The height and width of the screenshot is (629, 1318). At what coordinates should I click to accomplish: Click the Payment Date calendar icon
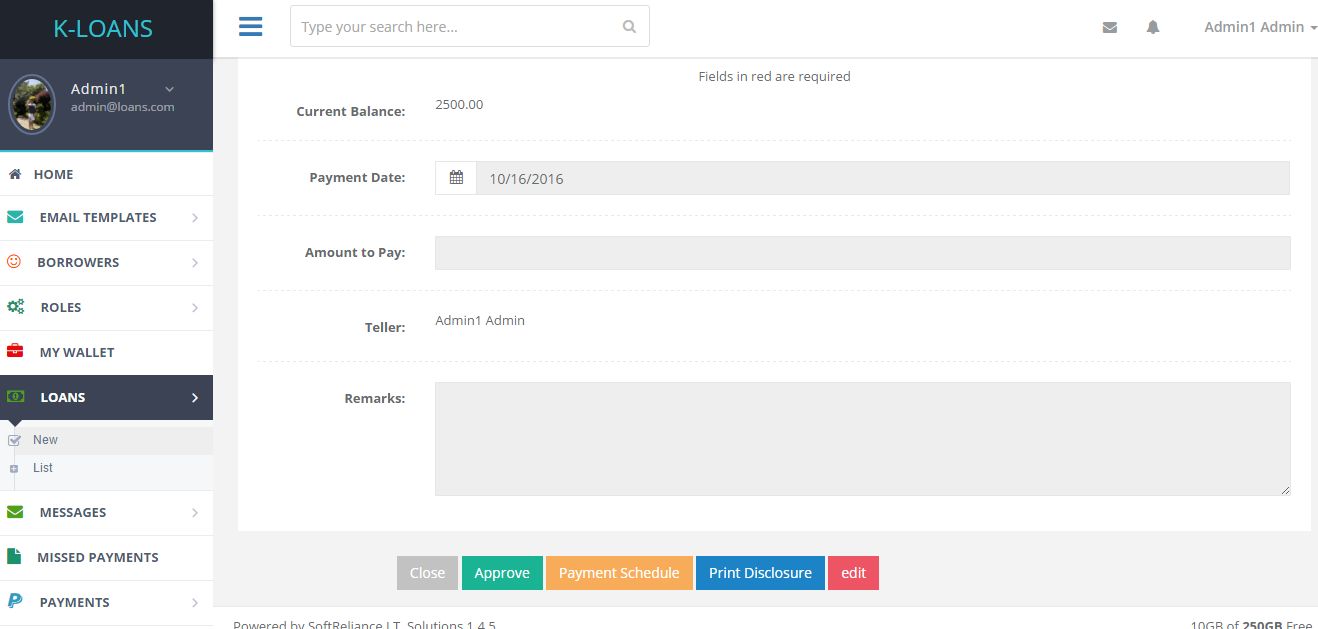[456, 178]
